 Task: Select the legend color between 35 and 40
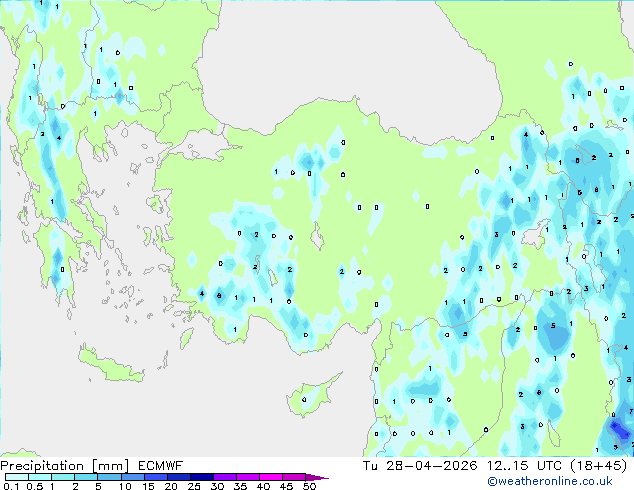248,477
